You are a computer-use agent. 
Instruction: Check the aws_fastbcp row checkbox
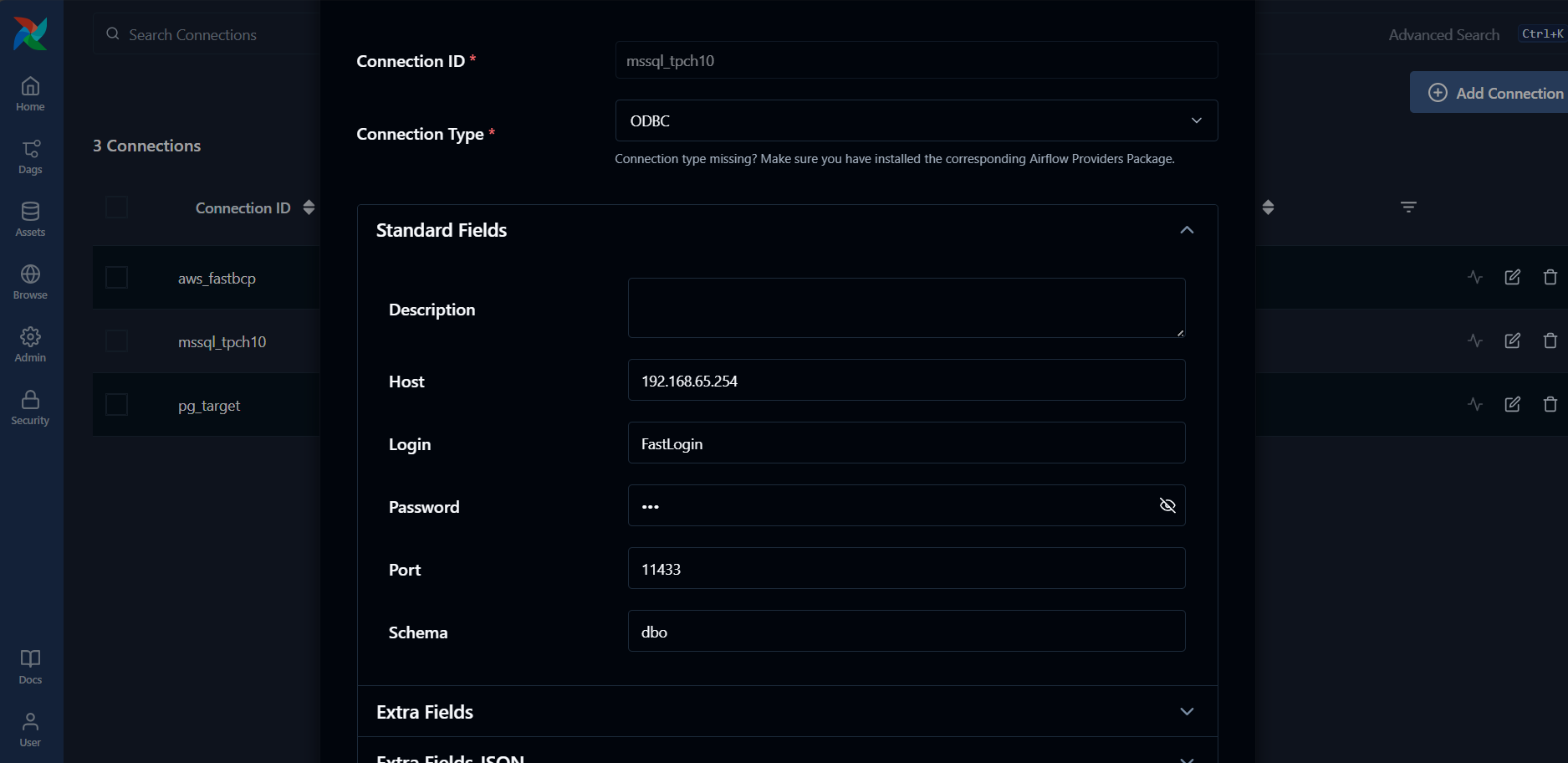point(116,278)
